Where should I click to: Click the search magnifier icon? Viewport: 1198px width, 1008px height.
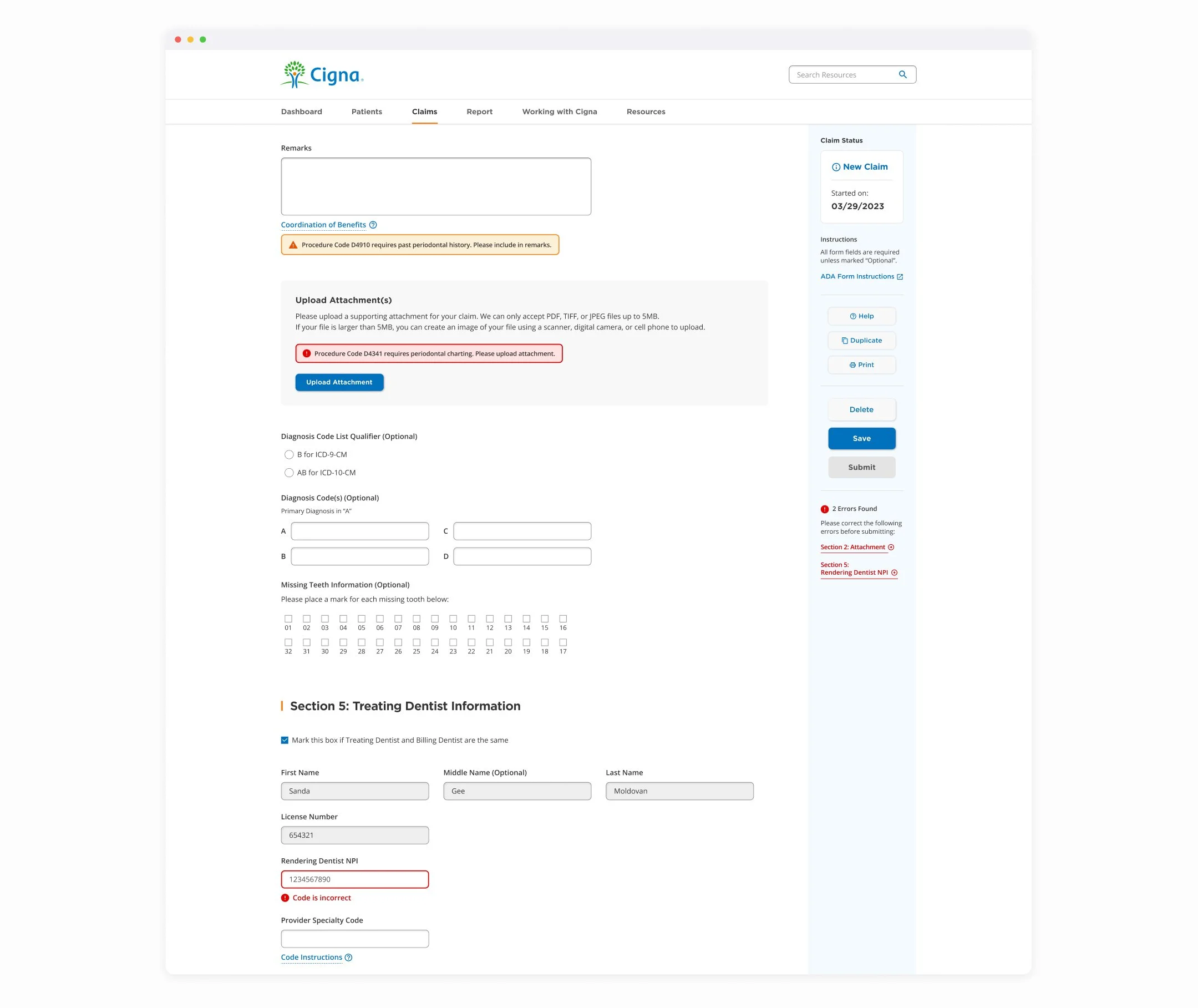tap(902, 75)
